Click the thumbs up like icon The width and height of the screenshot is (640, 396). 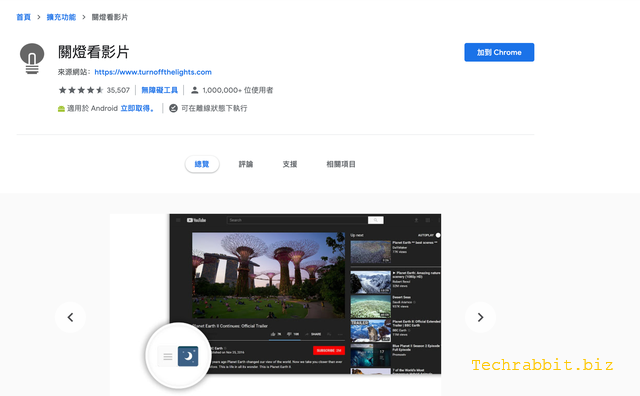[273, 334]
